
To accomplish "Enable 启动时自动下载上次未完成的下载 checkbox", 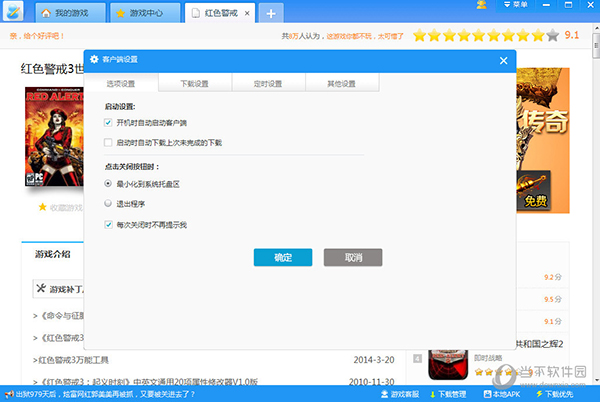I will tap(108, 143).
